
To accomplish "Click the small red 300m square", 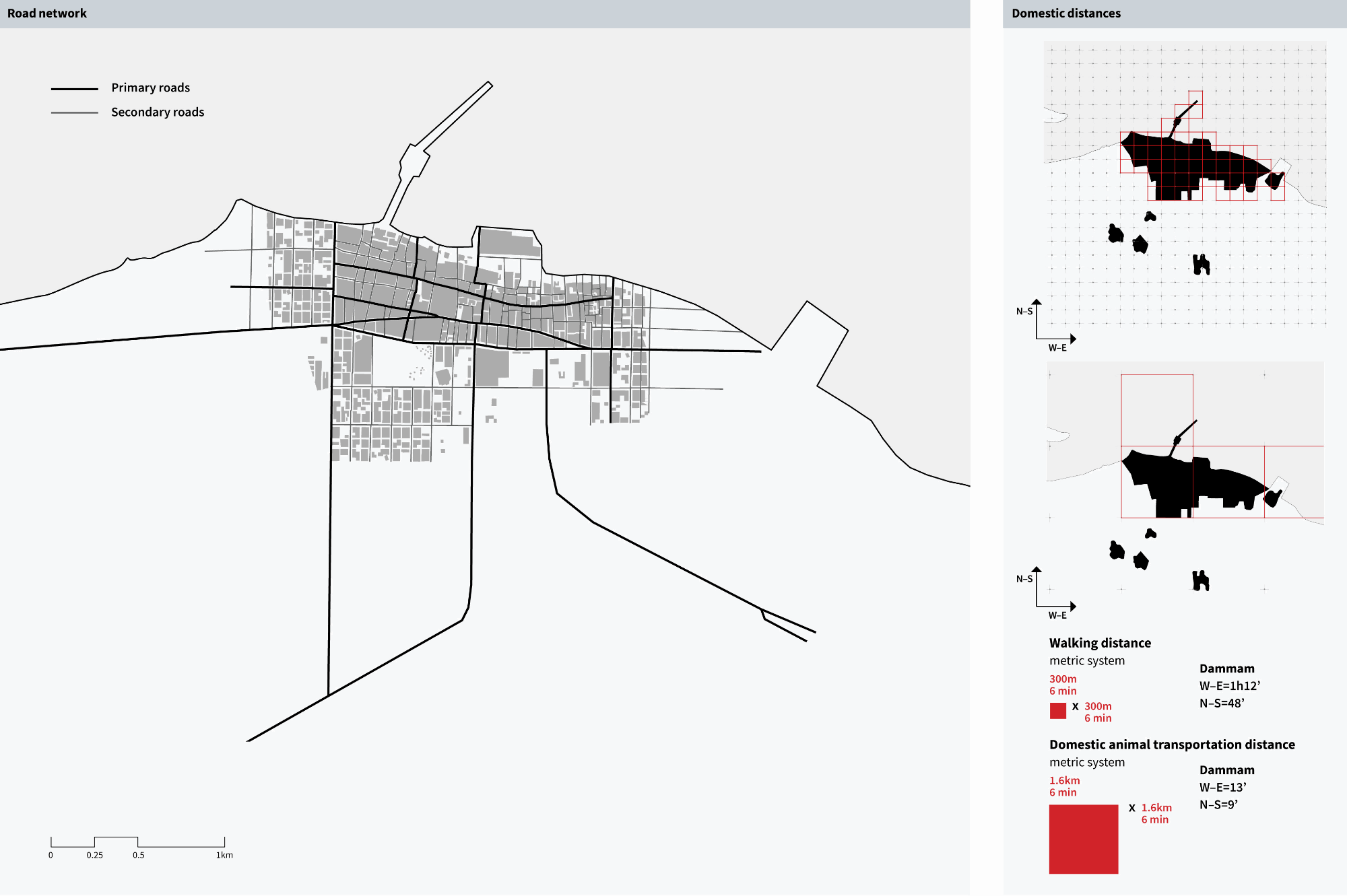I will point(1057,711).
